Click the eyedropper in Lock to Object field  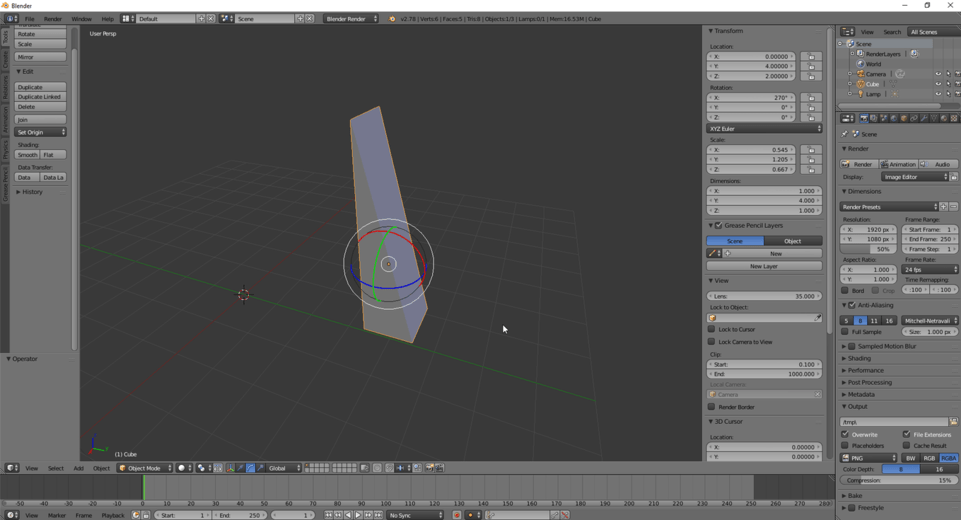pos(817,318)
